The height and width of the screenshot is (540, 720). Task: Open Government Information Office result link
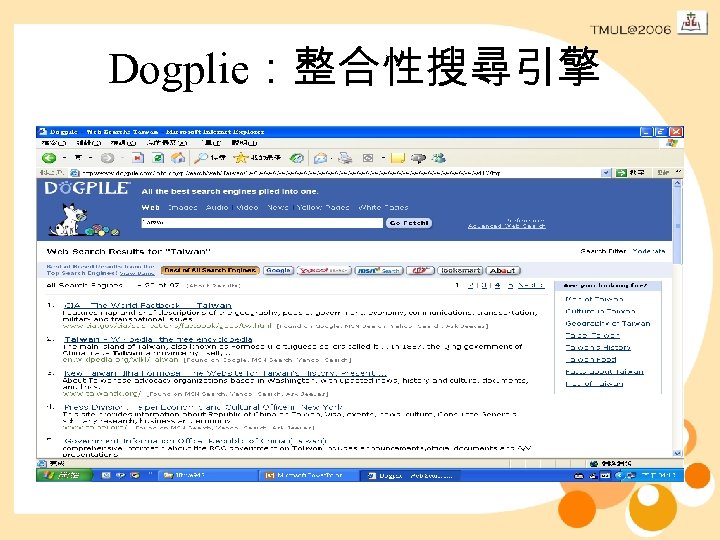pyautogui.click(x=195, y=441)
